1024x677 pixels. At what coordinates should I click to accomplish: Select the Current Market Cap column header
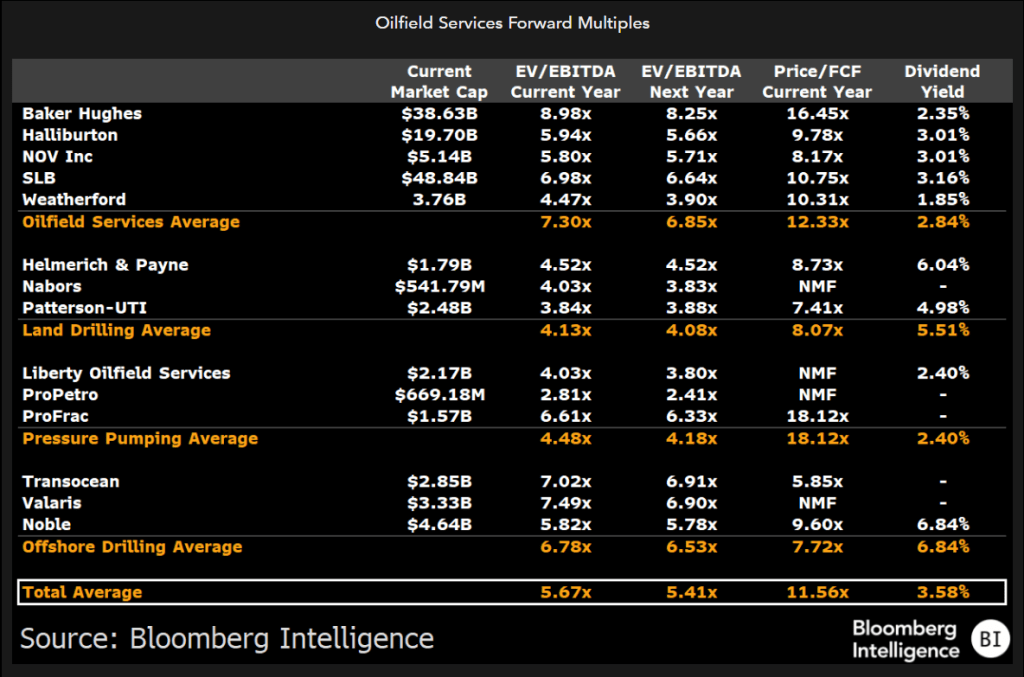(439, 82)
